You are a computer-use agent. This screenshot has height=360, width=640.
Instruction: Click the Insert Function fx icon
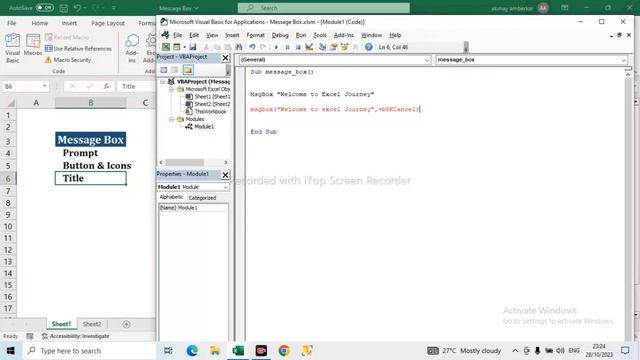(106, 86)
